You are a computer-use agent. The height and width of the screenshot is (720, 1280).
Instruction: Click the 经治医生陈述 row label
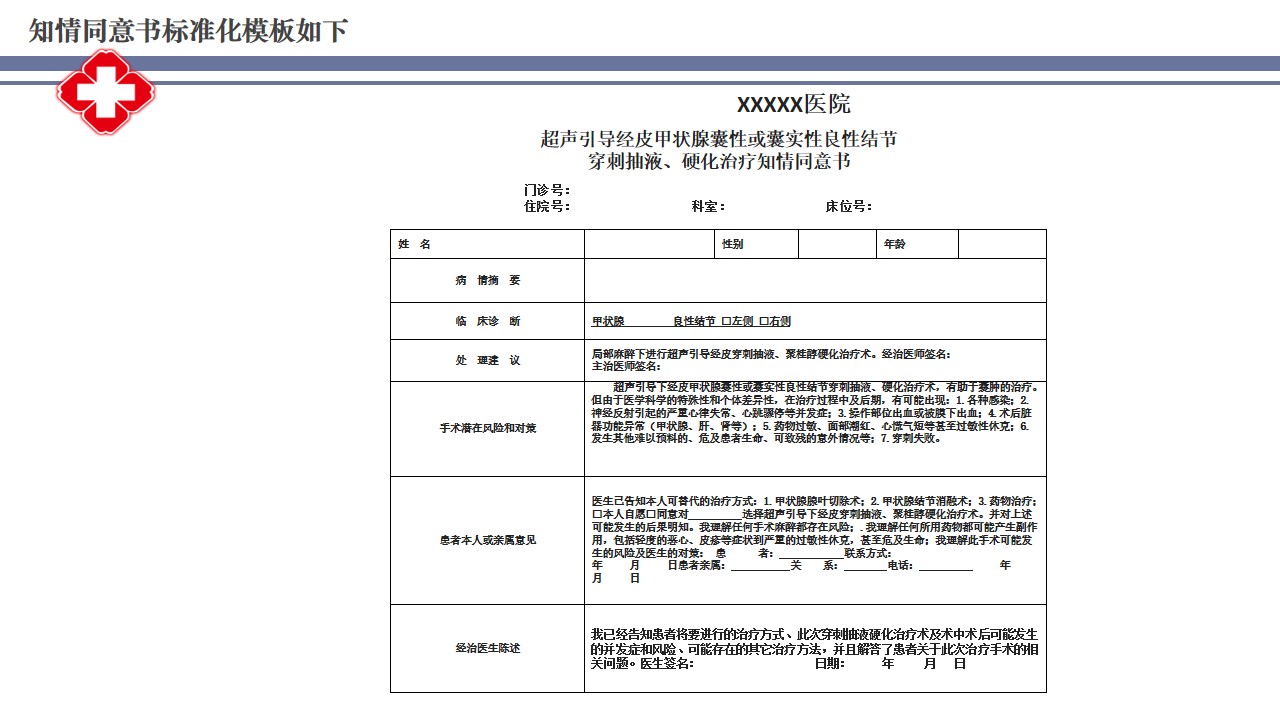tap(487, 649)
